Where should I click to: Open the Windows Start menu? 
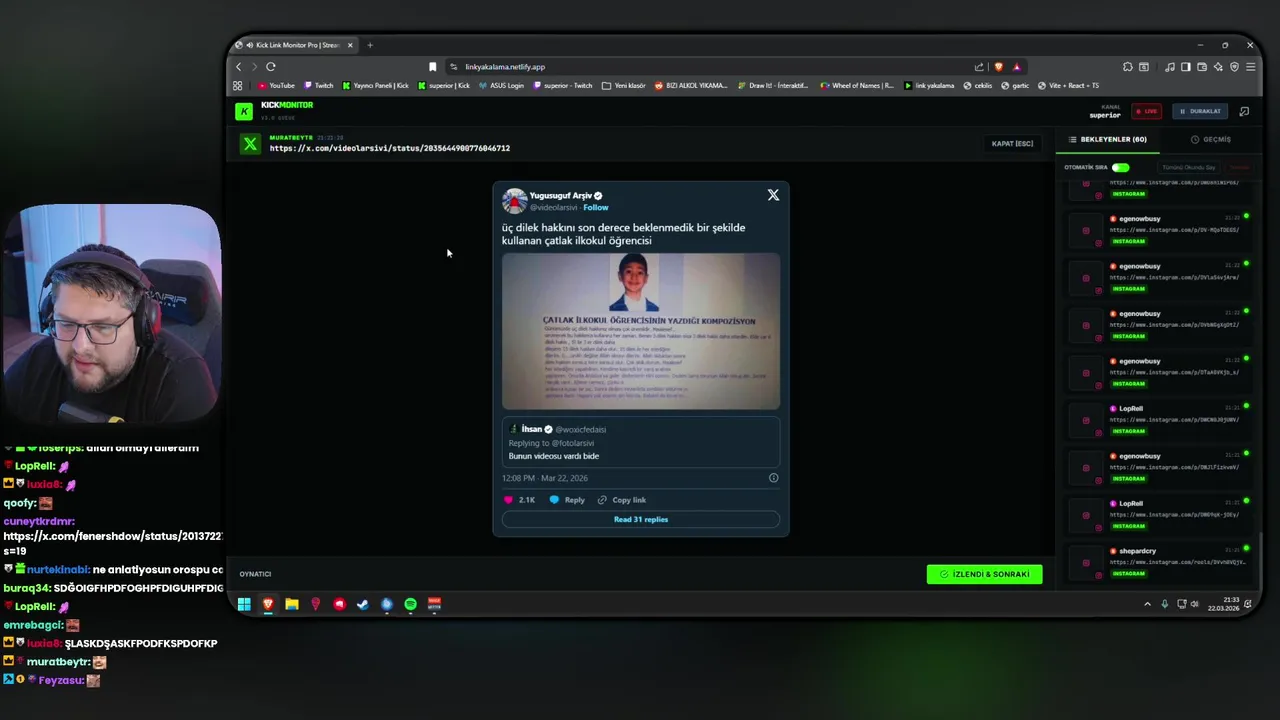click(244, 604)
